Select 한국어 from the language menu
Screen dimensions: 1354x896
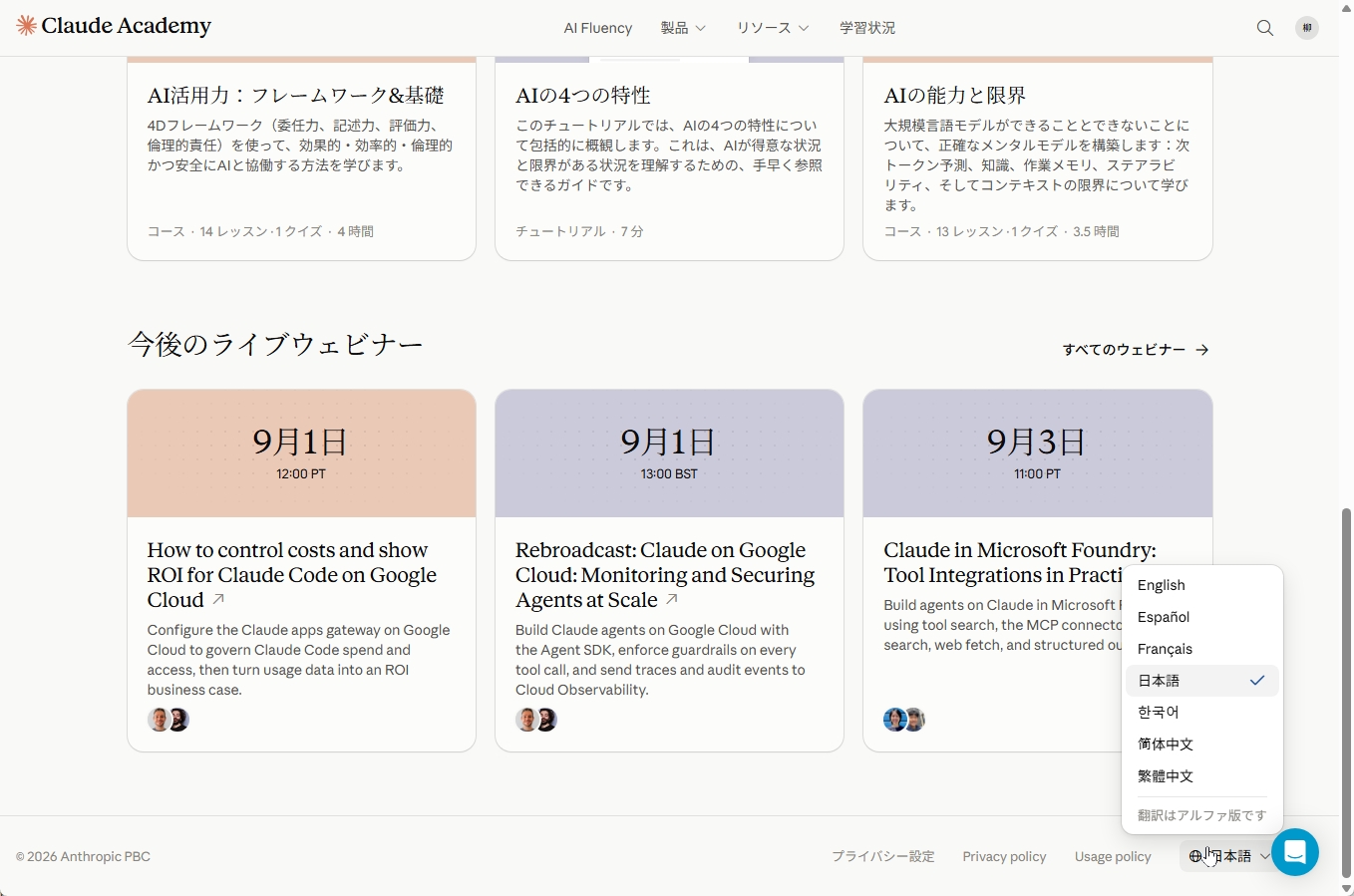click(x=1202, y=713)
